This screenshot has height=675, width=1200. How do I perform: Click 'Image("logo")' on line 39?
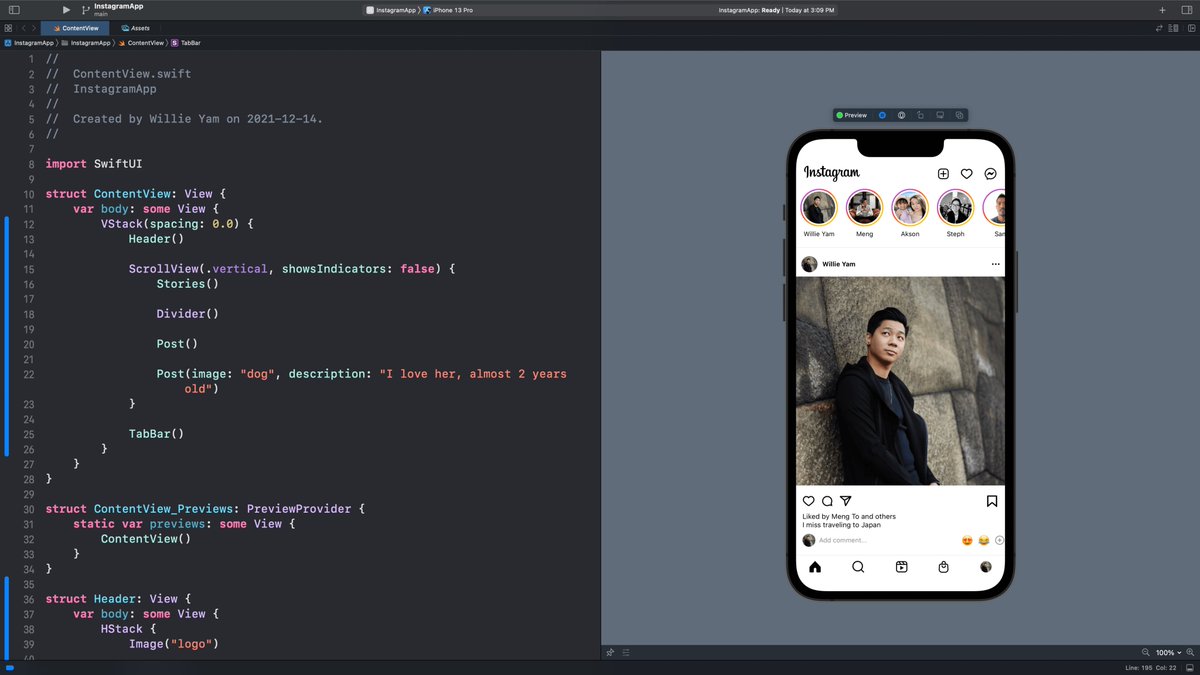(x=173, y=644)
